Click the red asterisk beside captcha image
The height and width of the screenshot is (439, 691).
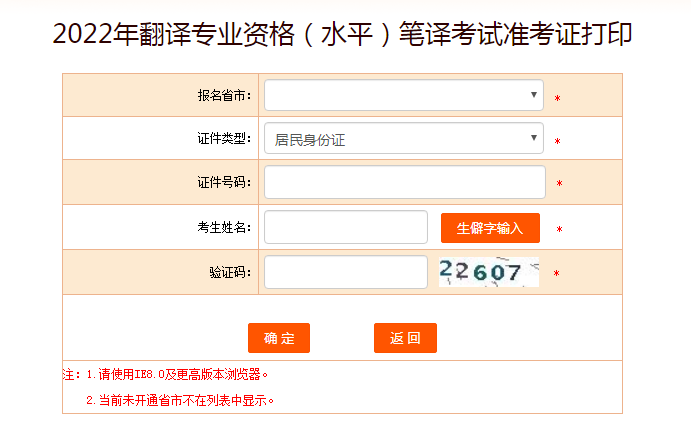[x=556, y=274]
